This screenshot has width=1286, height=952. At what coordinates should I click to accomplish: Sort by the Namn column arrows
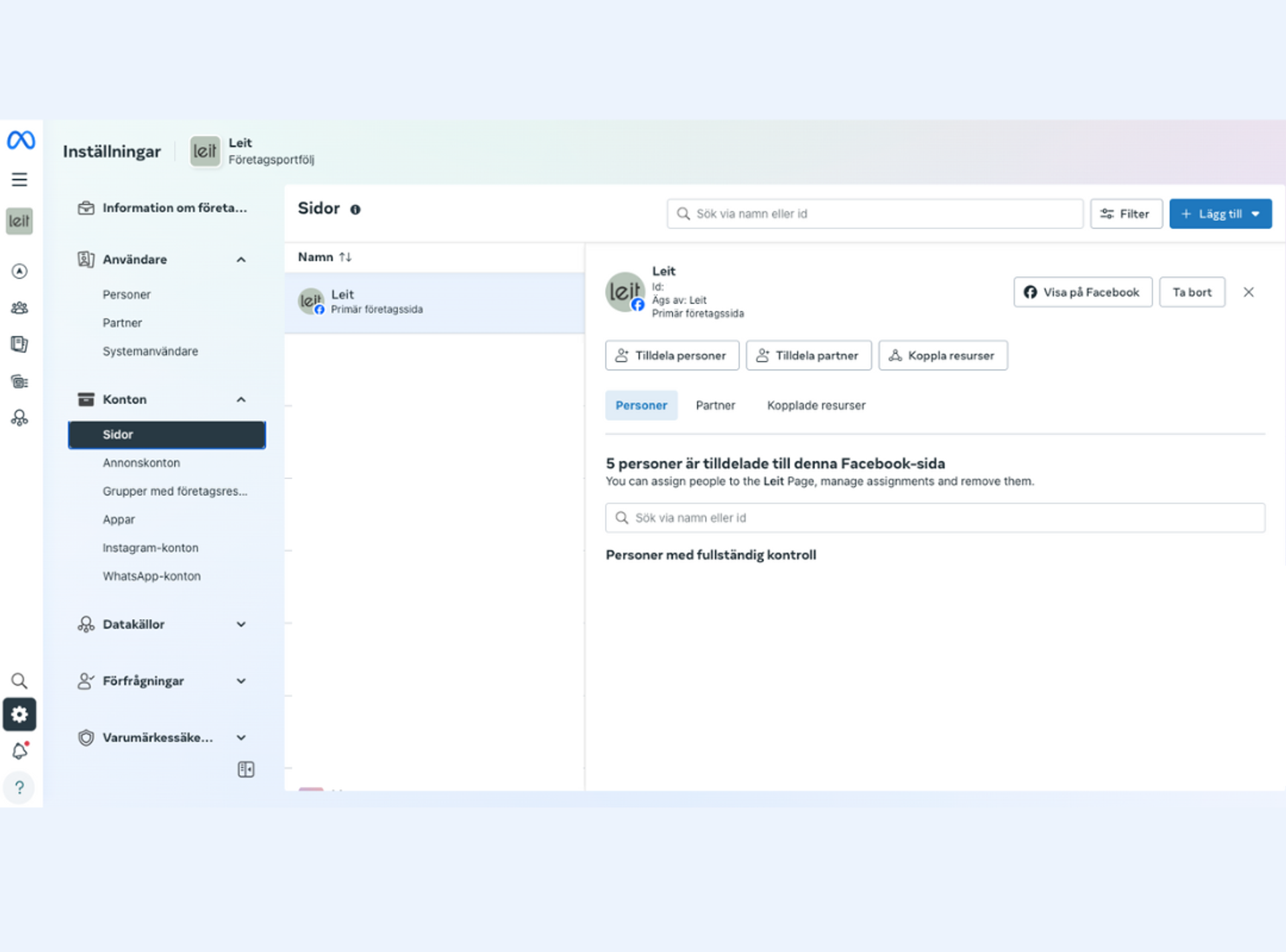[345, 257]
